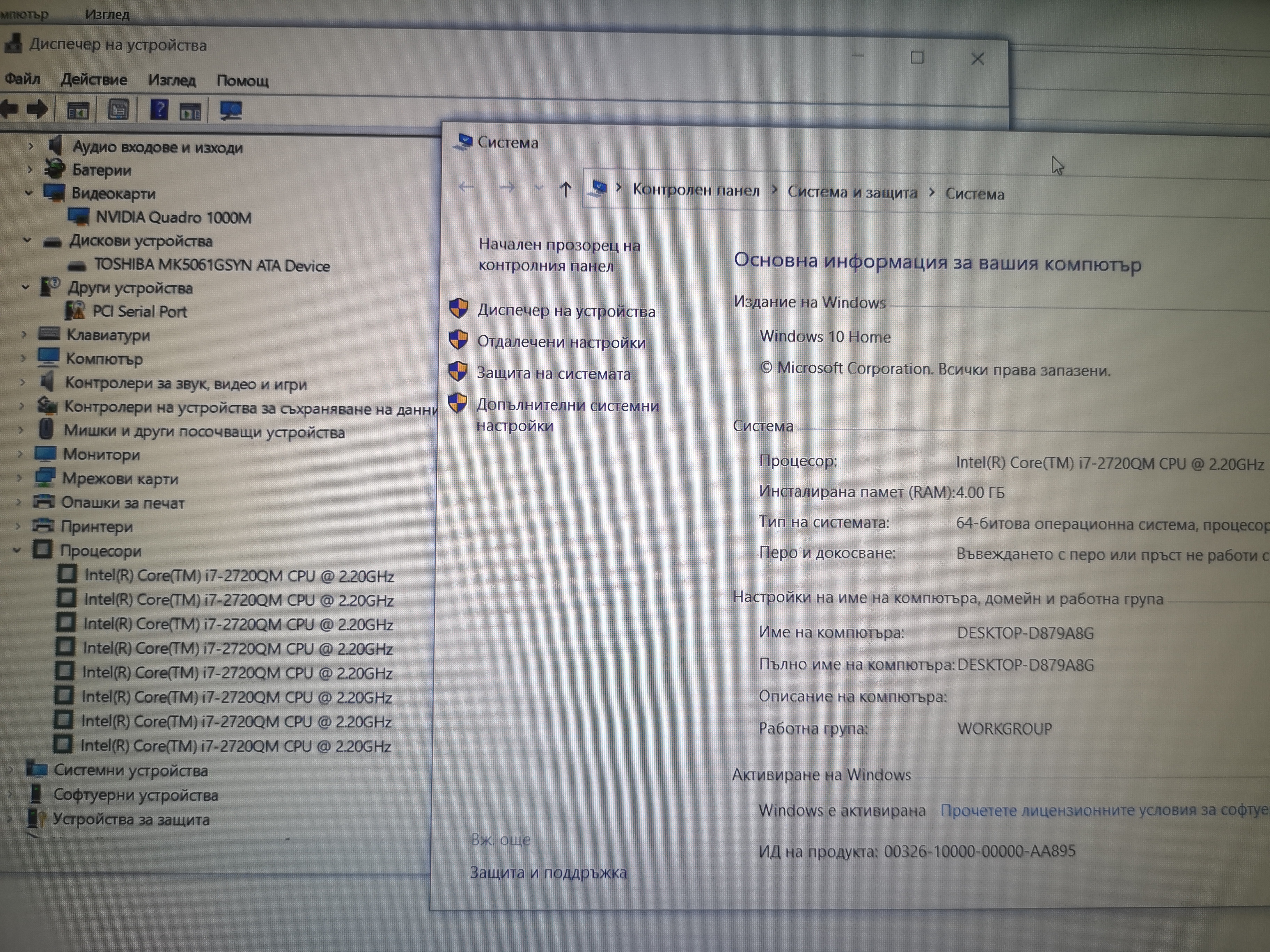Open Допълнителни системни настройки link
This screenshot has height=952, width=1270.
tap(567, 415)
